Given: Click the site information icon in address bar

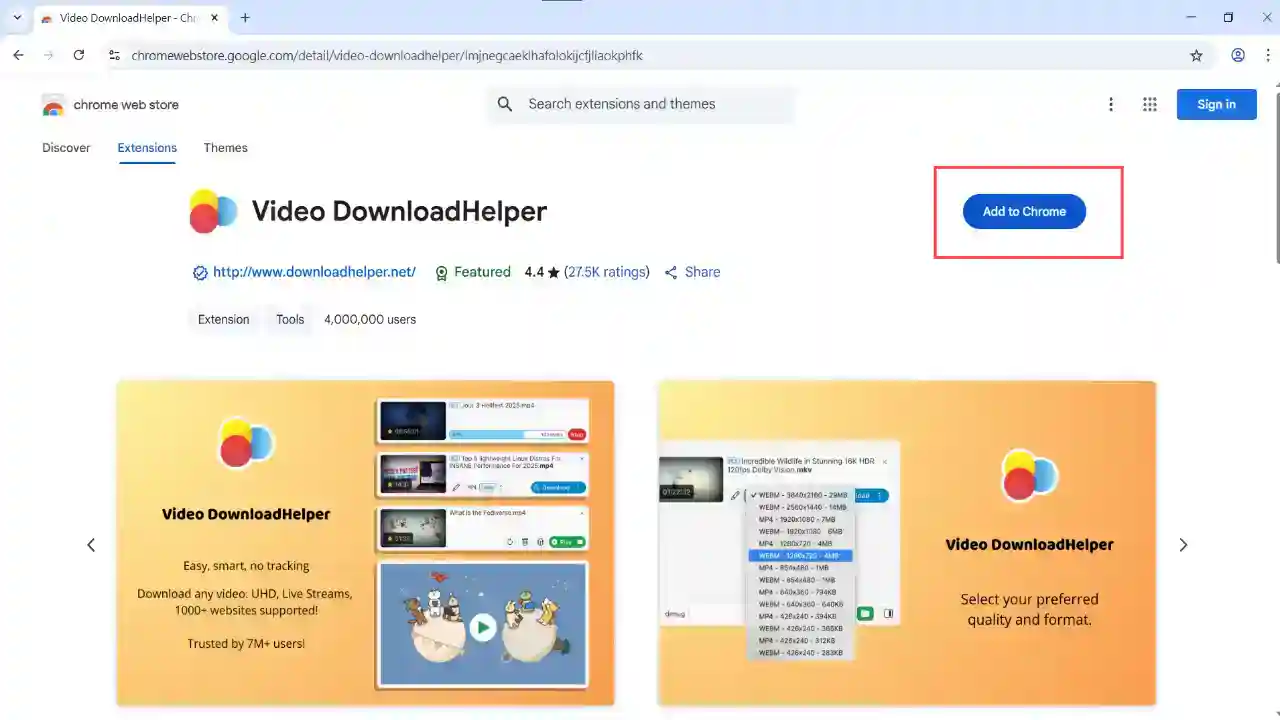Looking at the screenshot, I should coord(114,55).
